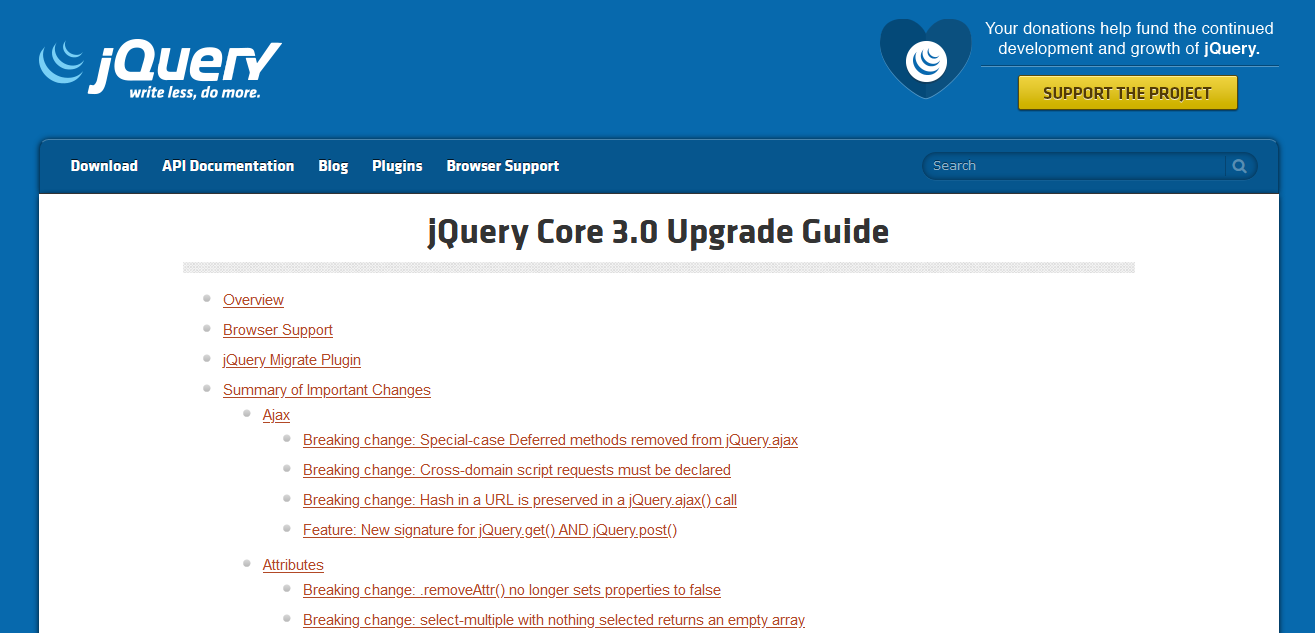Click the search magnifying glass icon

pos(1240,165)
